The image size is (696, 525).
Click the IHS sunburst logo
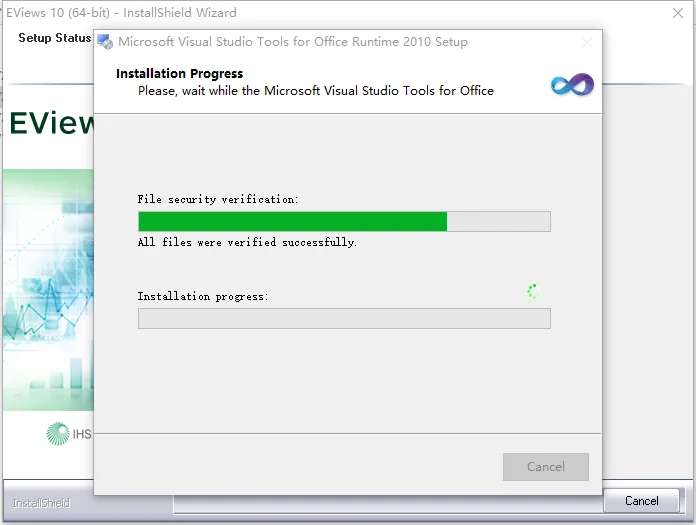[58, 434]
